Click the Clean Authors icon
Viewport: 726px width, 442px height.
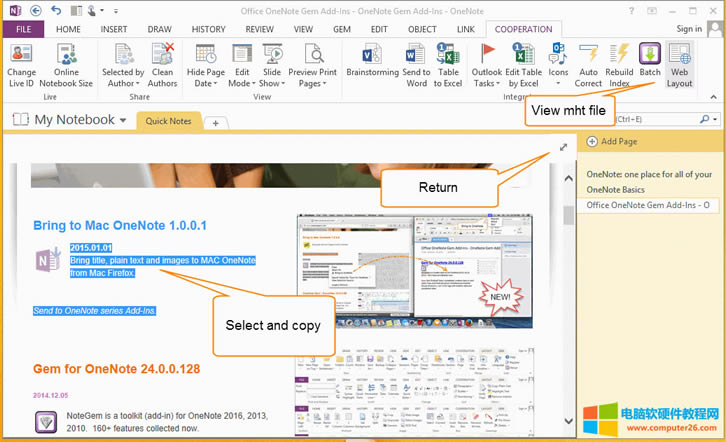pos(162,57)
